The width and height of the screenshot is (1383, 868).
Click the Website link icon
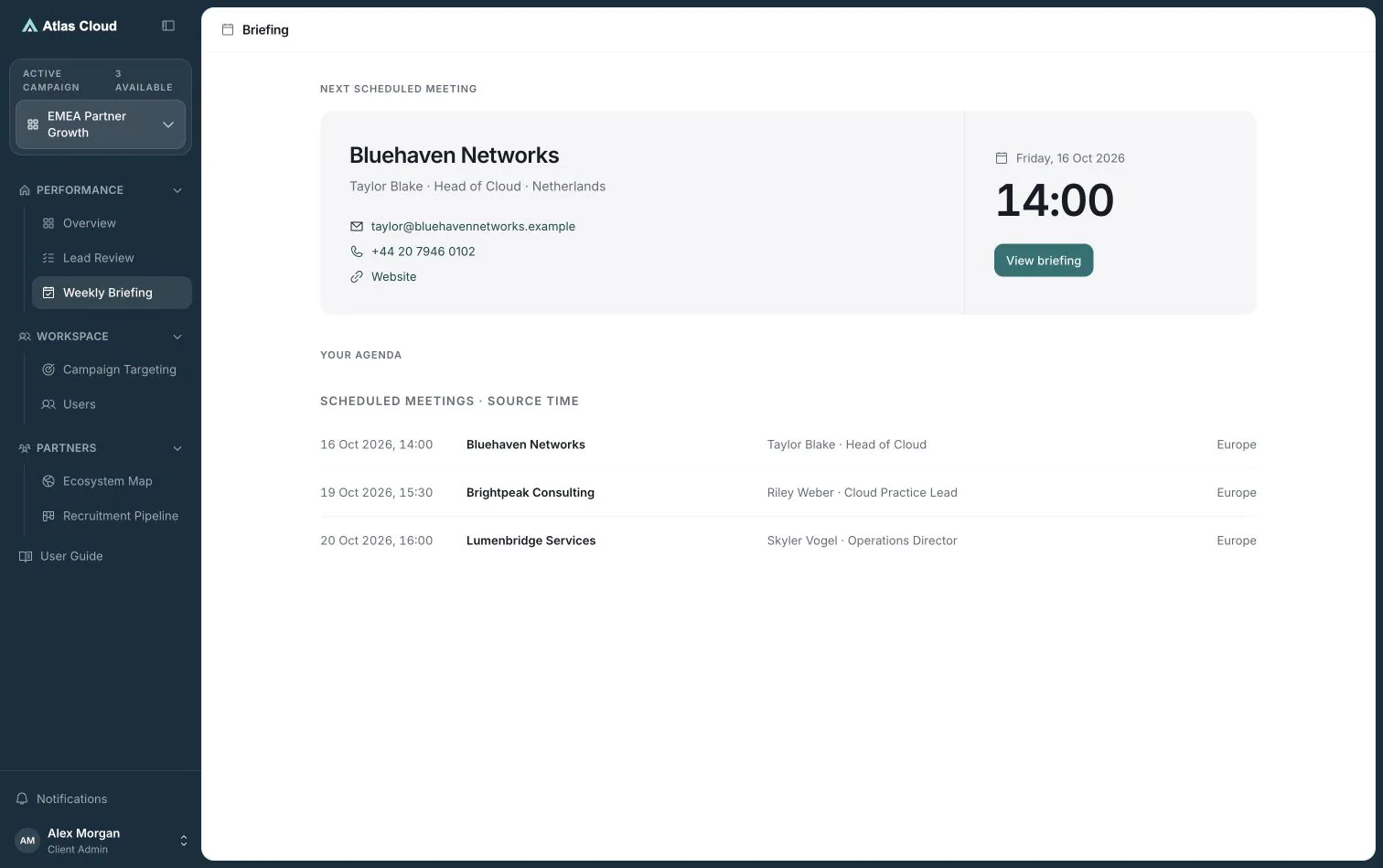[x=357, y=276]
